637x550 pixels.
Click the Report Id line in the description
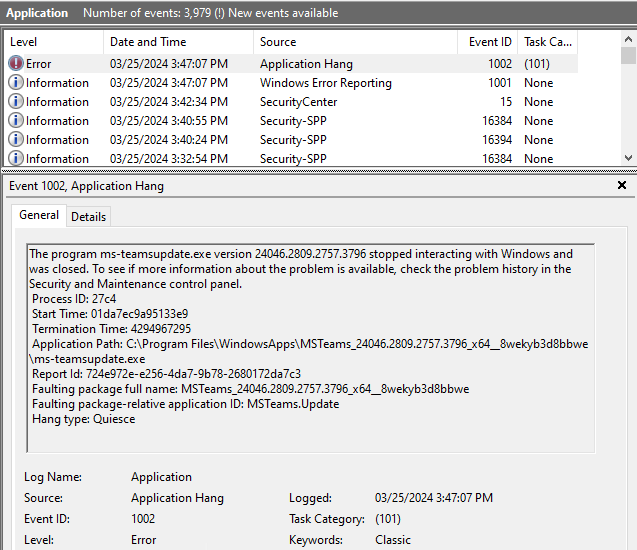point(167,374)
